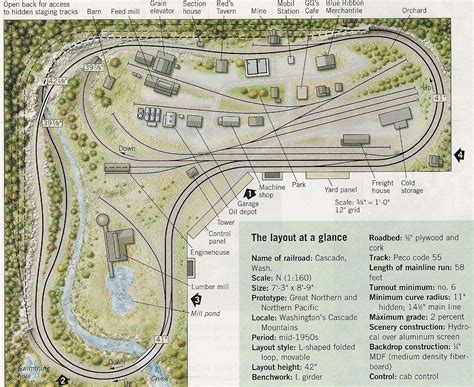Select the 'Lumber mill' label
The image size is (474, 387).
[x=210, y=287]
